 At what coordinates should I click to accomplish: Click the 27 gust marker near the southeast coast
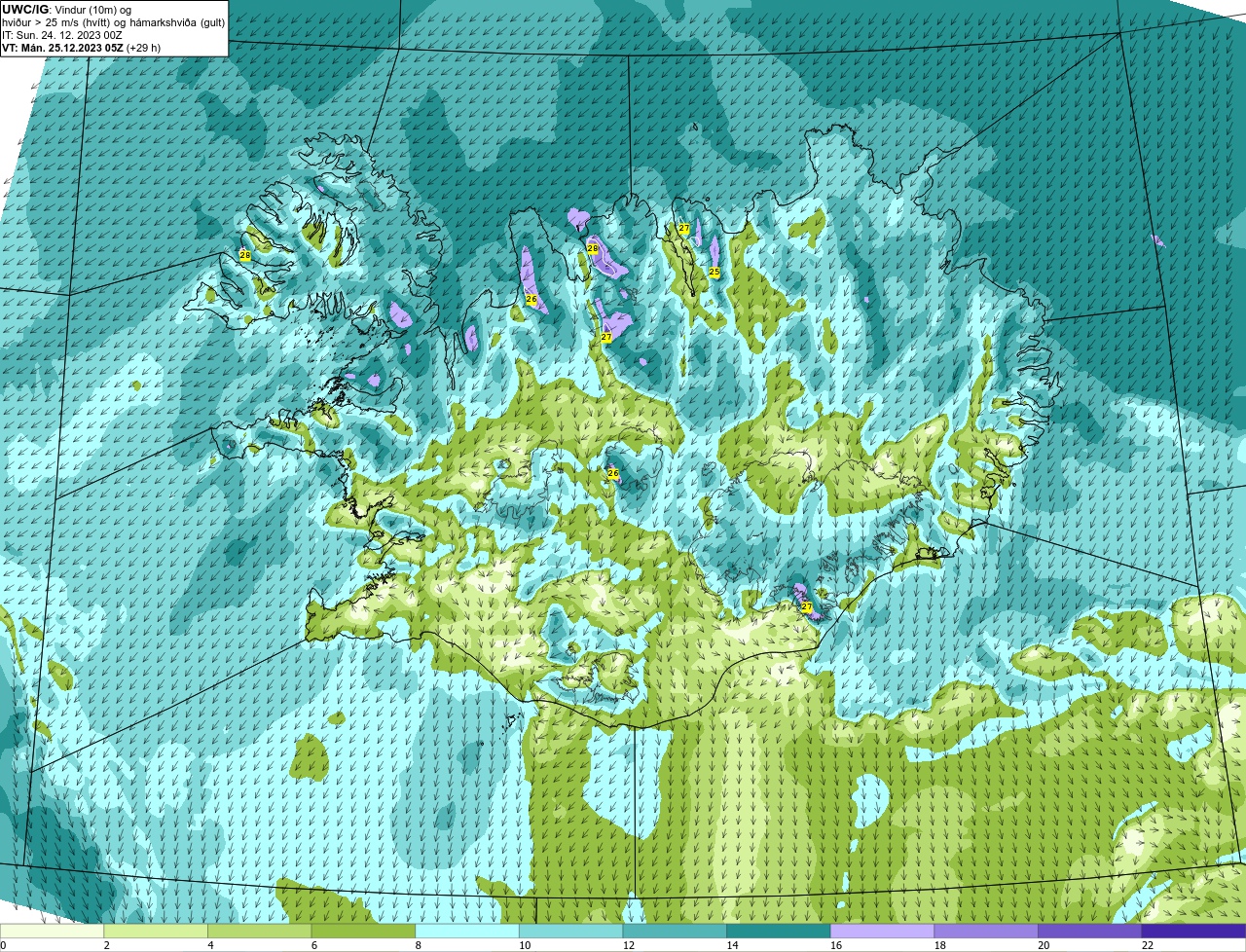pos(807,607)
